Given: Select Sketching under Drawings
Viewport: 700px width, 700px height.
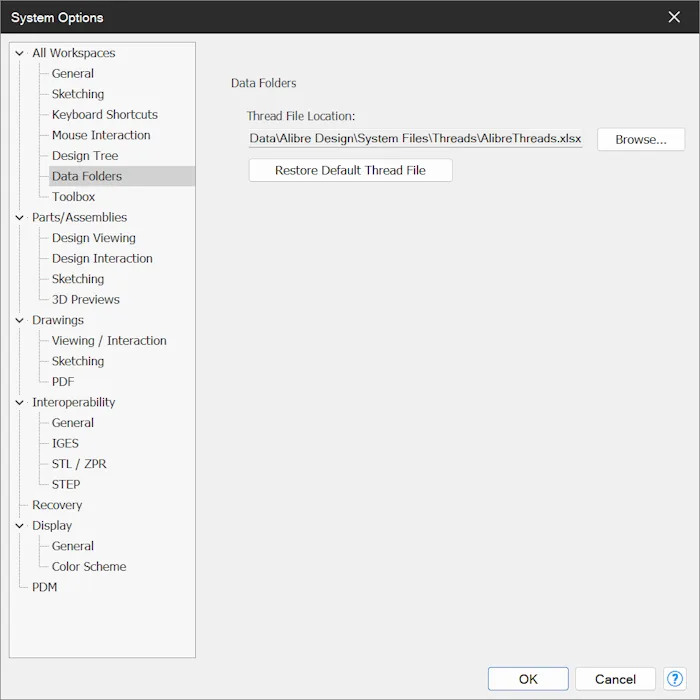Looking at the screenshot, I should 78,361.
